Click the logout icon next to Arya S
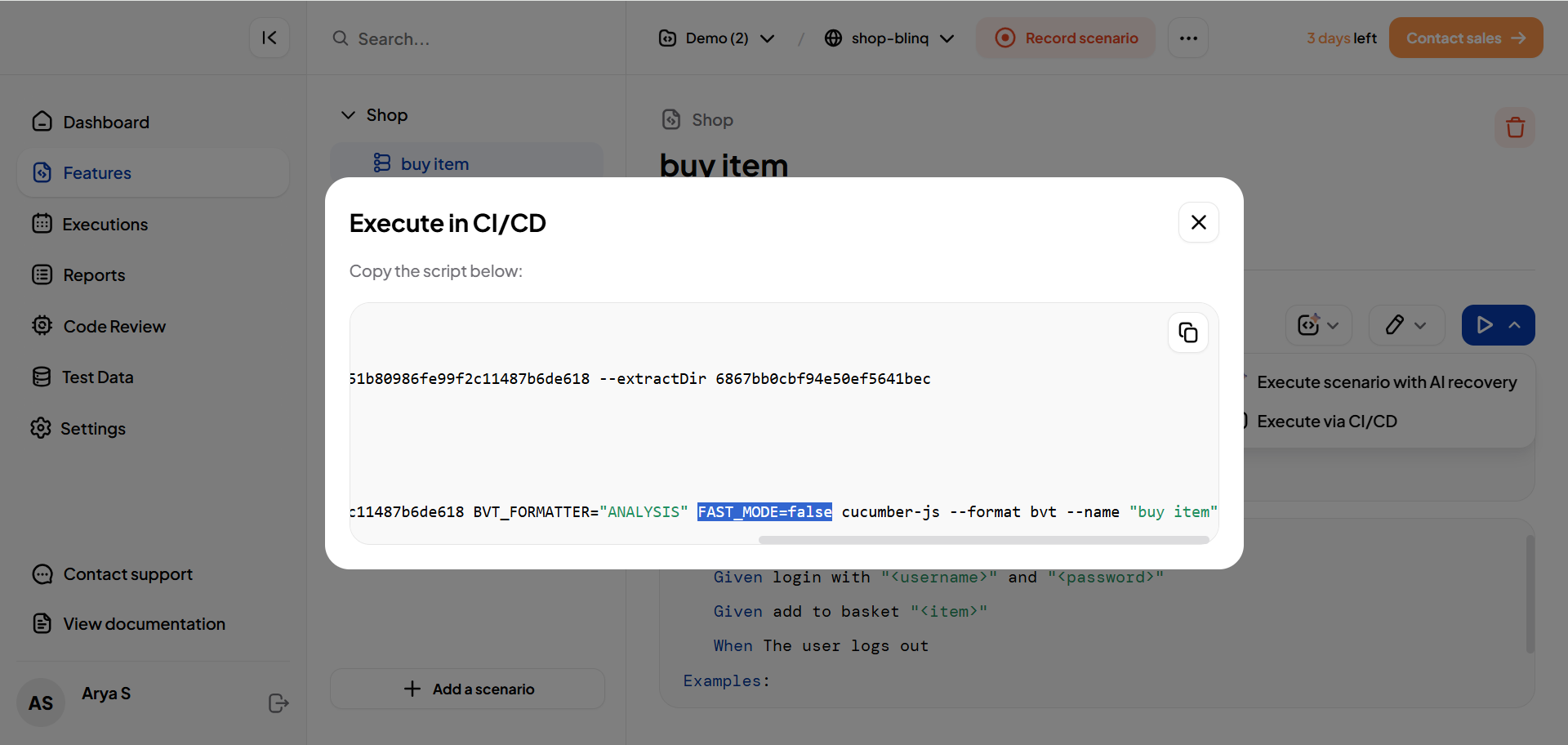1568x745 pixels. pos(278,703)
